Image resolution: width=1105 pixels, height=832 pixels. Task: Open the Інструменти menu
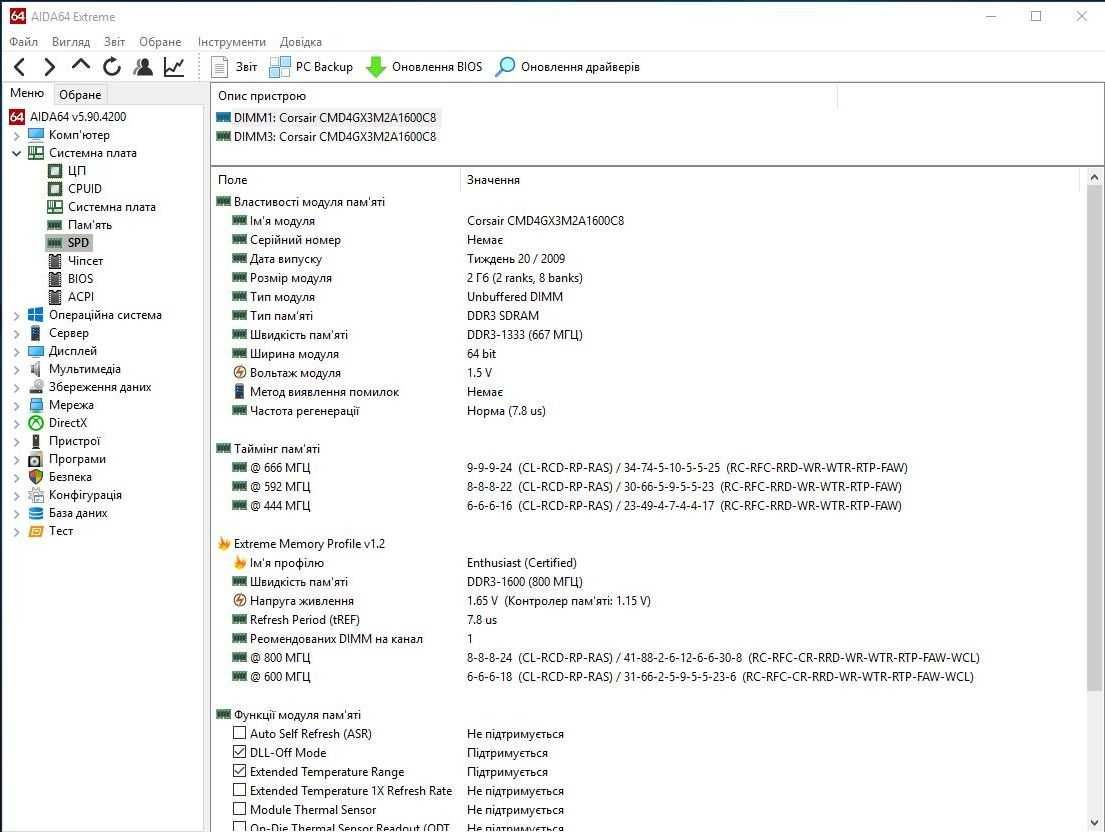click(x=232, y=42)
